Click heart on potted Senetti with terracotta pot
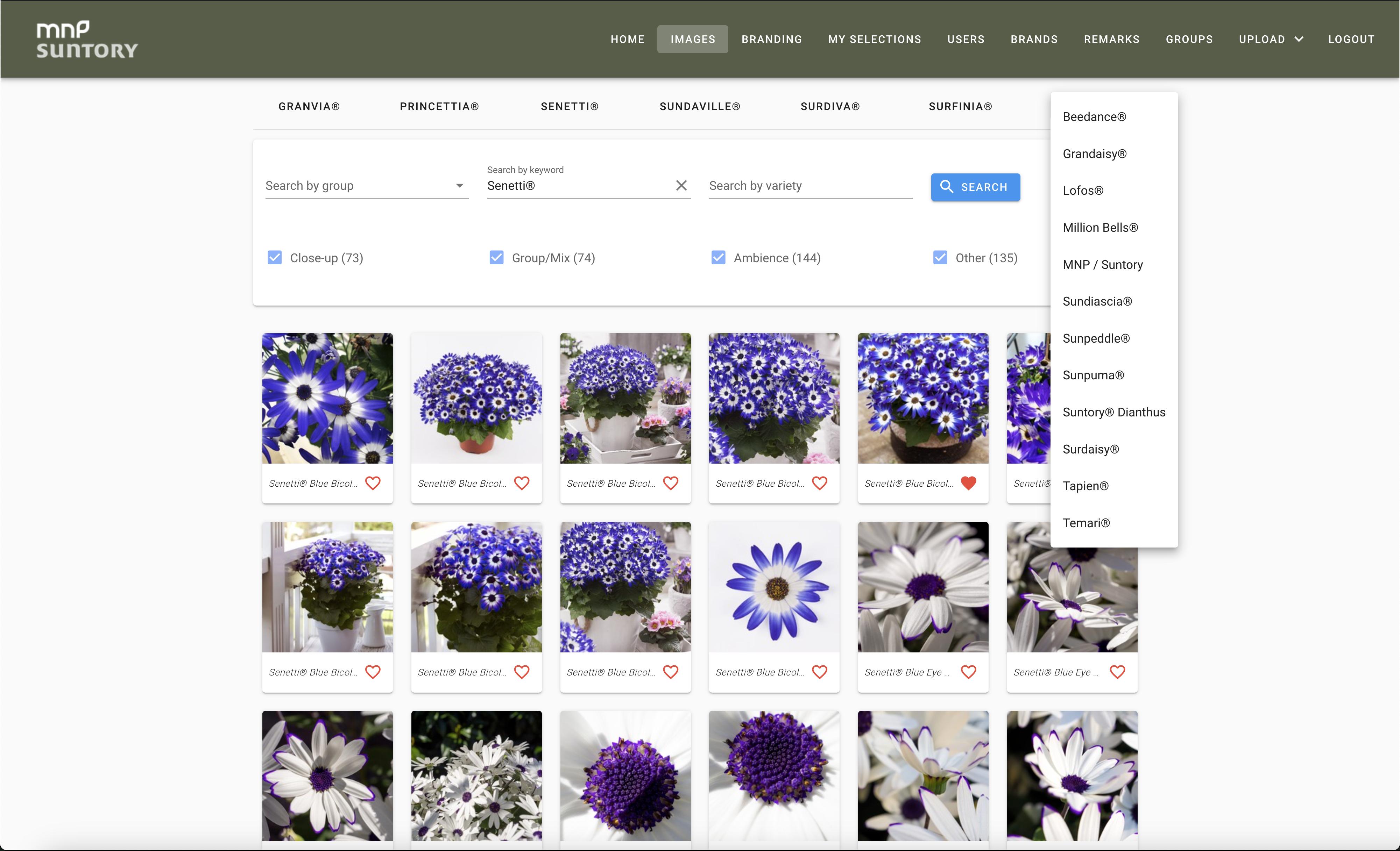The width and height of the screenshot is (1400, 851). point(522,483)
